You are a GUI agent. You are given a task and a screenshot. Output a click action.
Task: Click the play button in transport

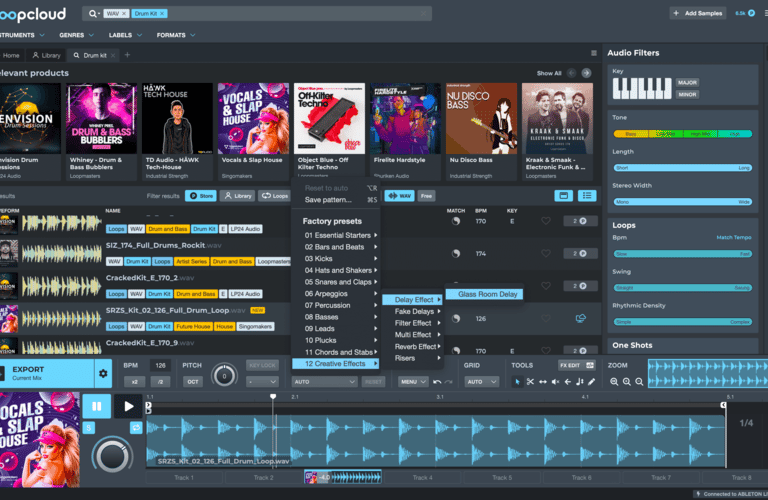pyautogui.click(x=128, y=406)
